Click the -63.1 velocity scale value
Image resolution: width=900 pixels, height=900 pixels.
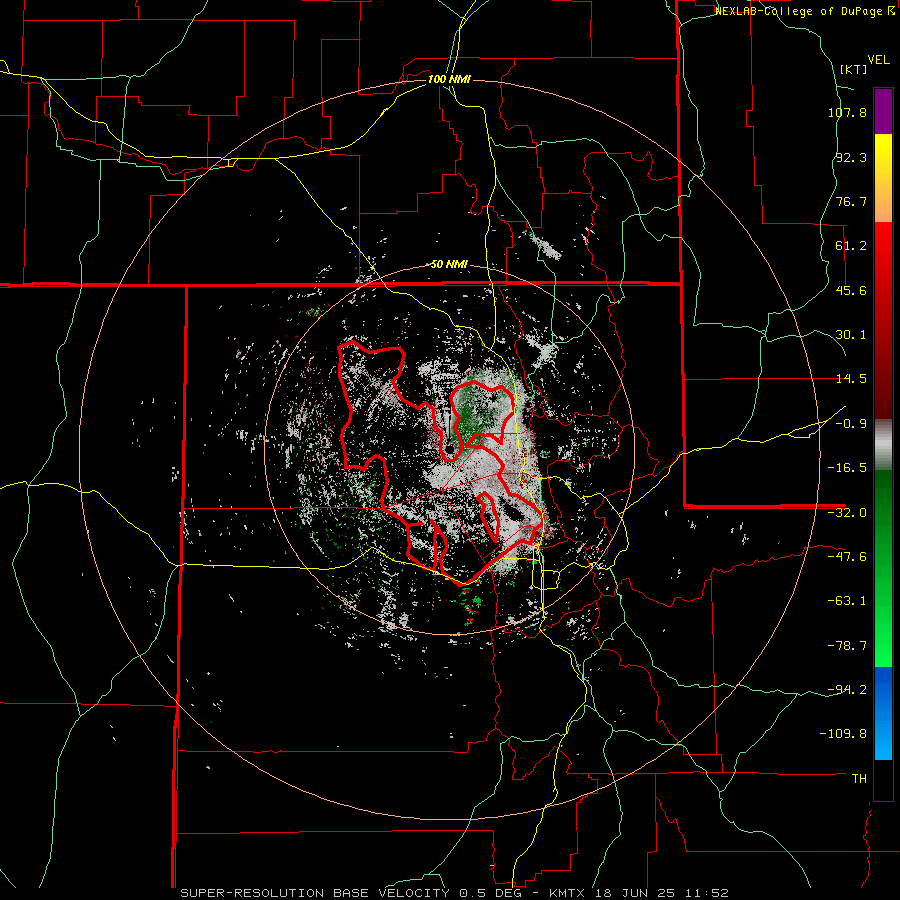pyautogui.click(x=847, y=601)
